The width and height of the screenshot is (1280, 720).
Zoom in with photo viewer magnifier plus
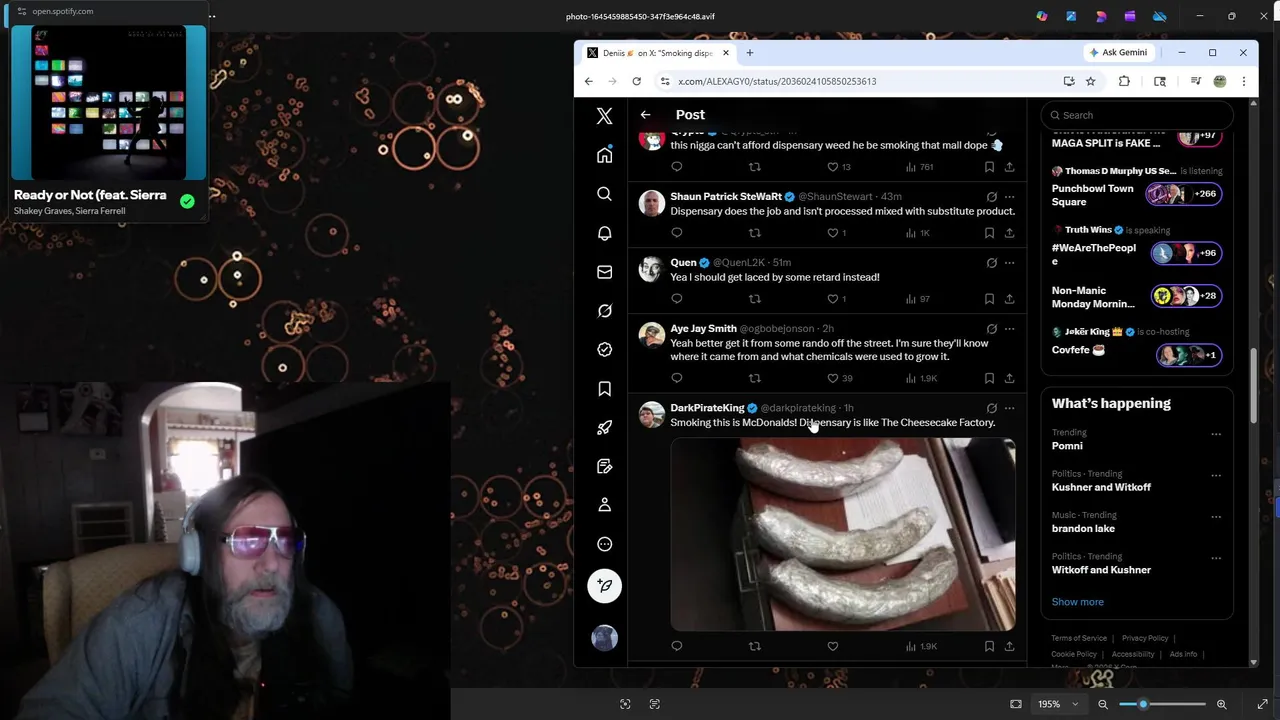pyautogui.click(x=1221, y=704)
